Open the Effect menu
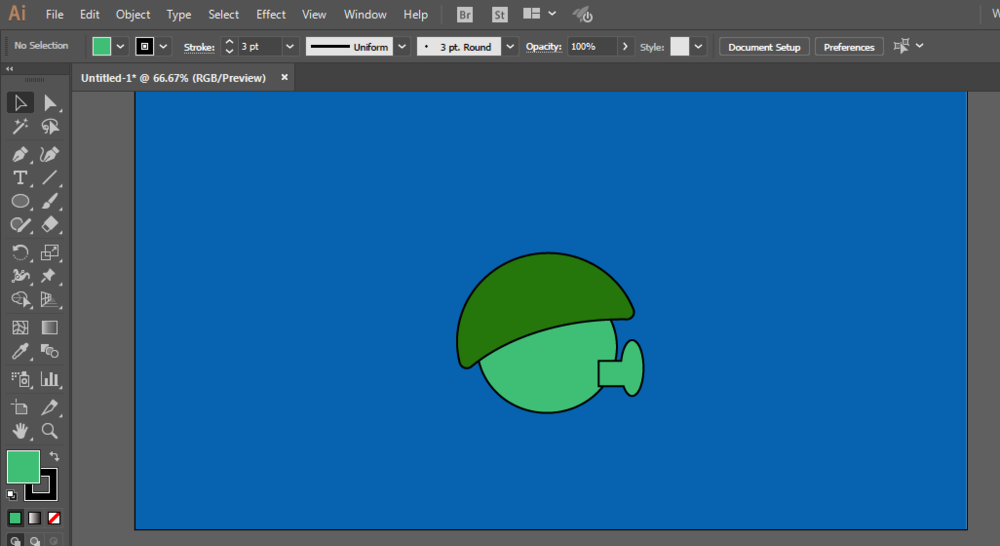1000x546 pixels. coord(271,15)
